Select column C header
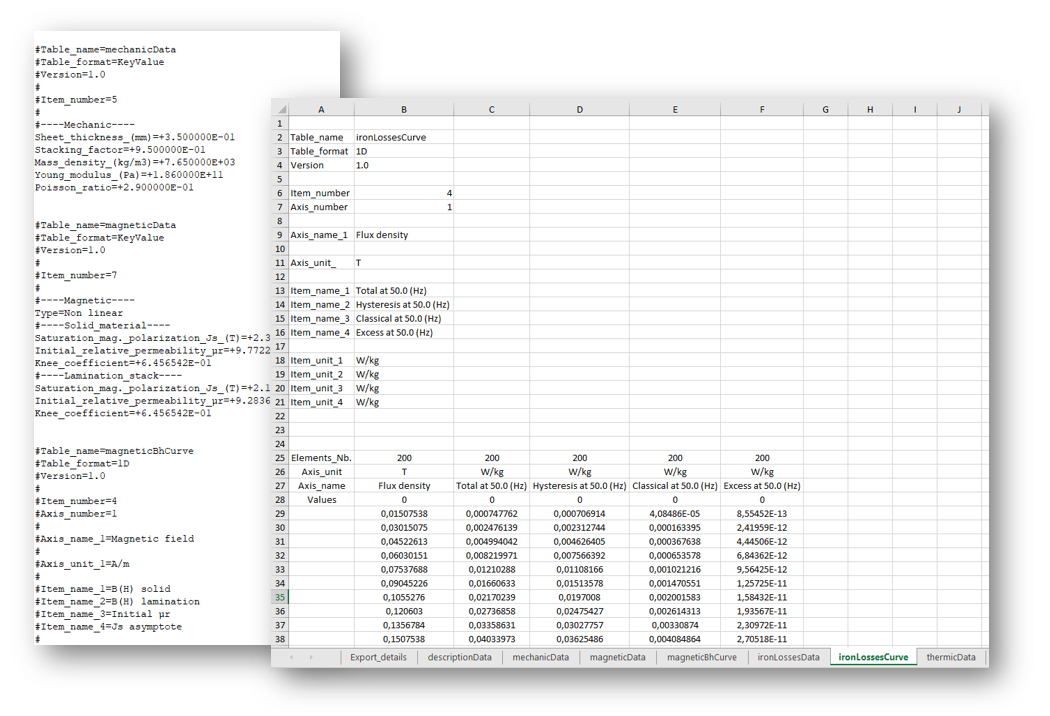1050x716 pixels. 492,109
